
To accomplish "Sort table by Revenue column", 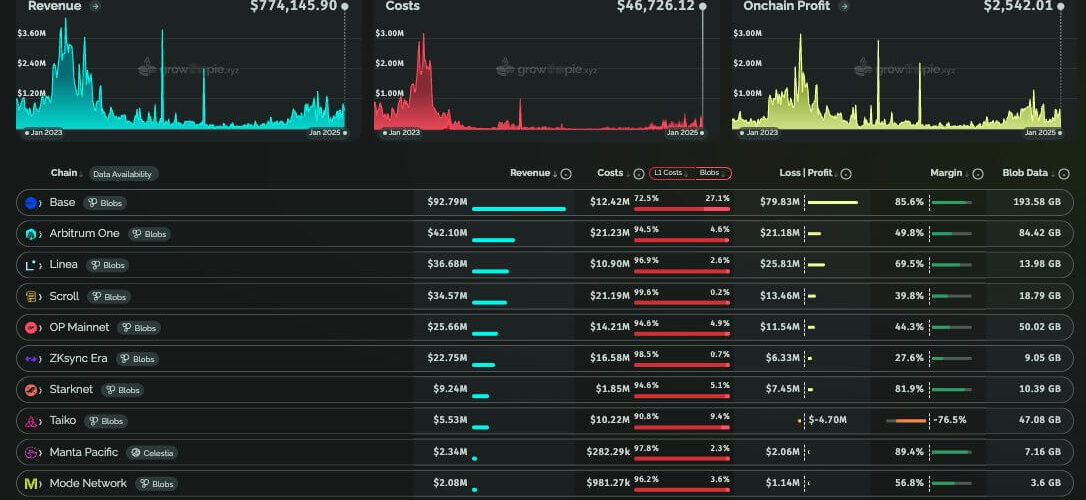I will (x=532, y=173).
